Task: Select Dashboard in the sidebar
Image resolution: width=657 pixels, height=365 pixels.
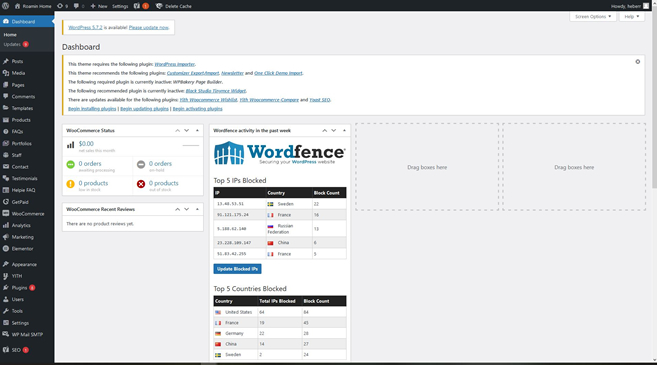Action: pos(27,21)
